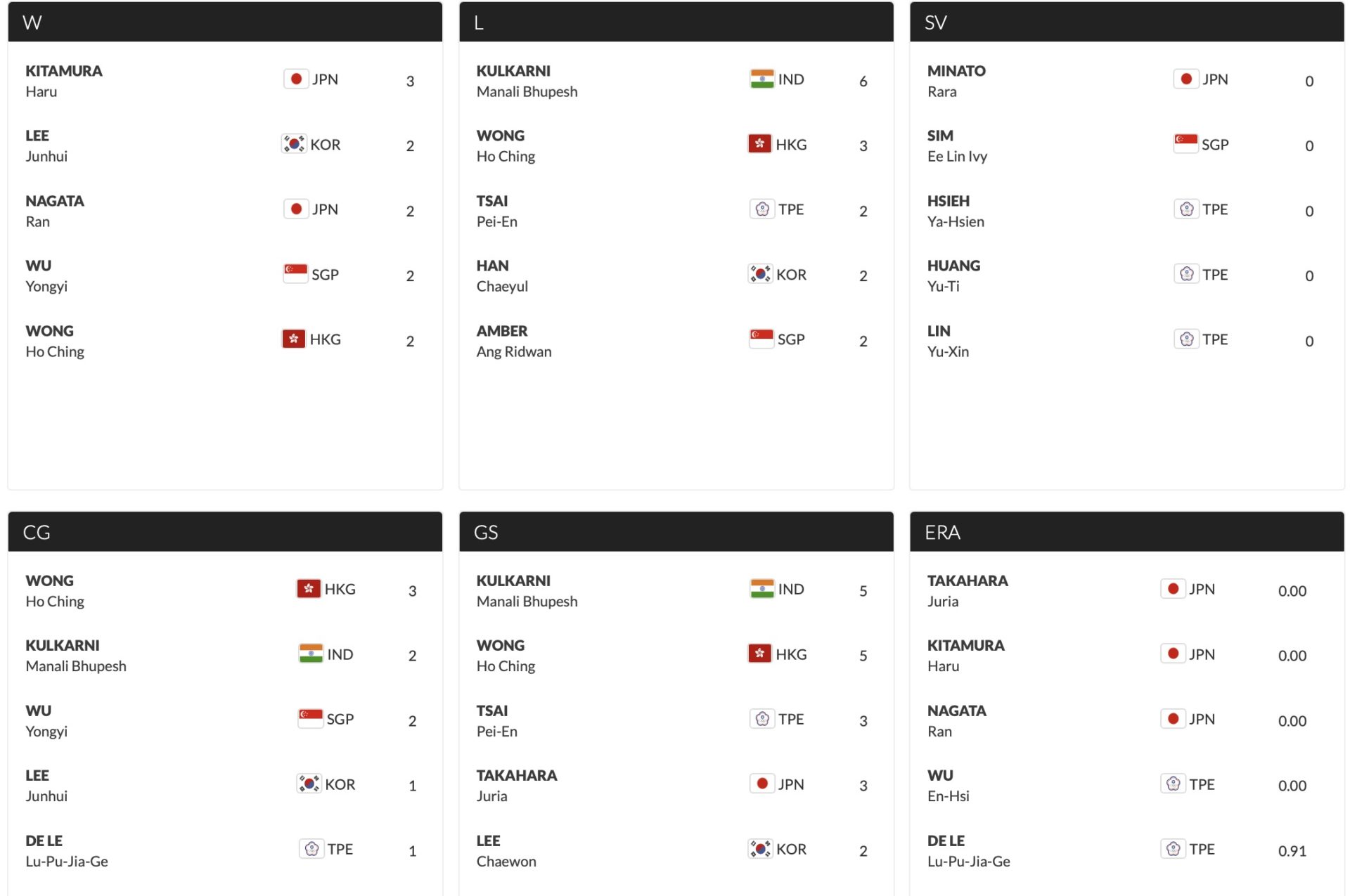Click Korea flag beside Han Chaeyul

point(760,274)
